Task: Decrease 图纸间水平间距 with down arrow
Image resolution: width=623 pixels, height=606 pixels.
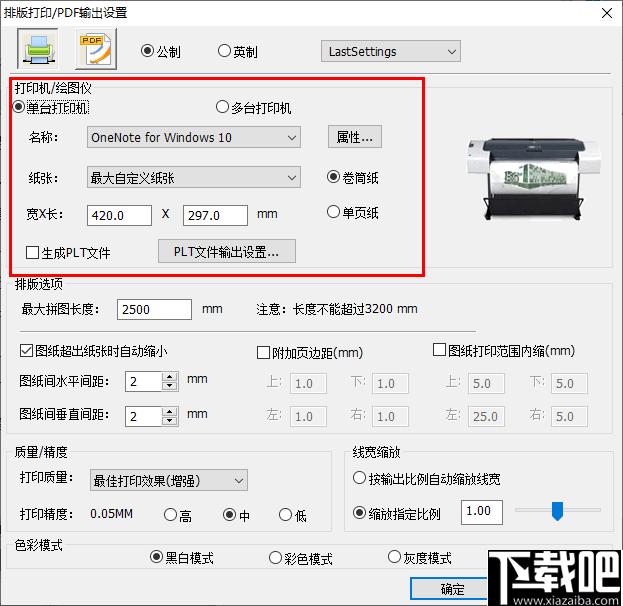Action: pyautogui.click(x=170, y=386)
